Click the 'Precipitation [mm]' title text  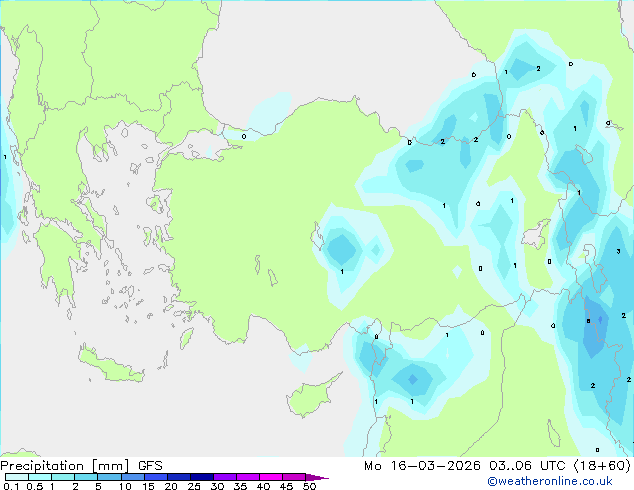pyautogui.click(x=65, y=466)
